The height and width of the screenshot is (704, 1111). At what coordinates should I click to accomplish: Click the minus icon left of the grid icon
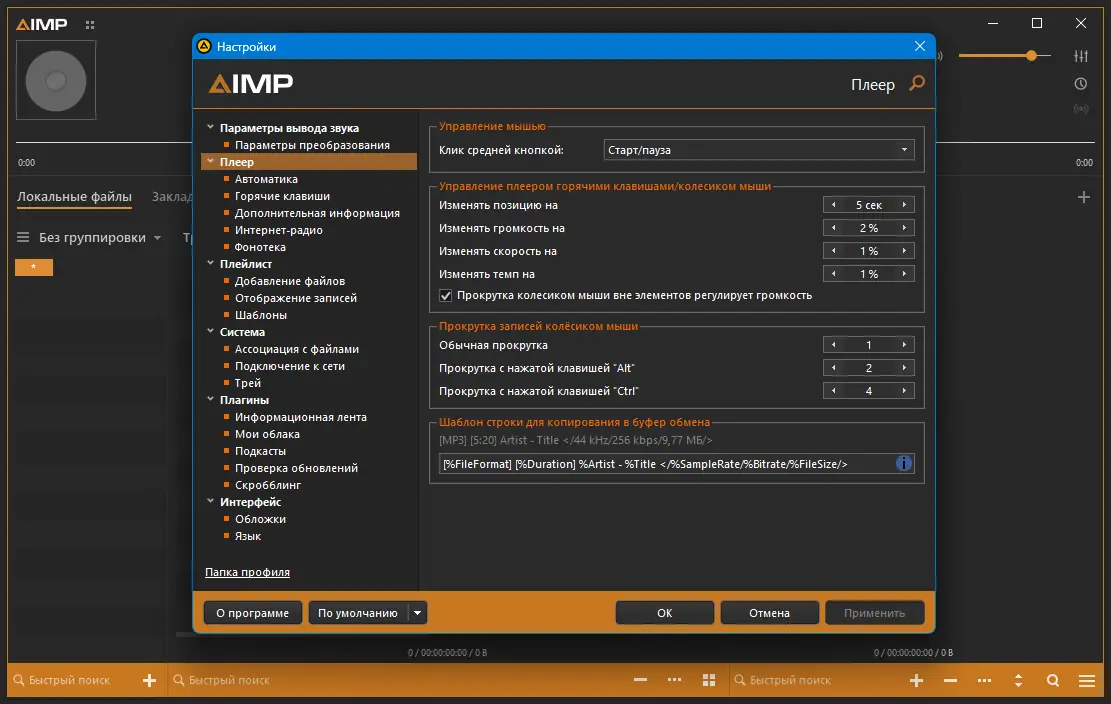click(641, 680)
